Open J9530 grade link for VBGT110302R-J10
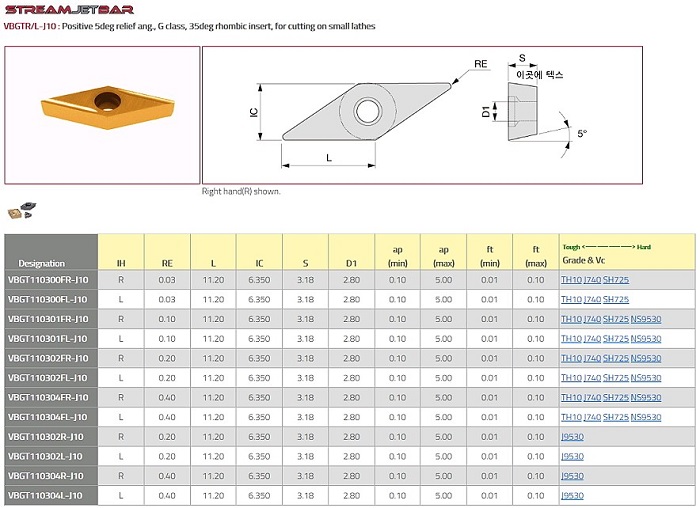Viewport: 700px width, 508px height. tap(572, 437)
